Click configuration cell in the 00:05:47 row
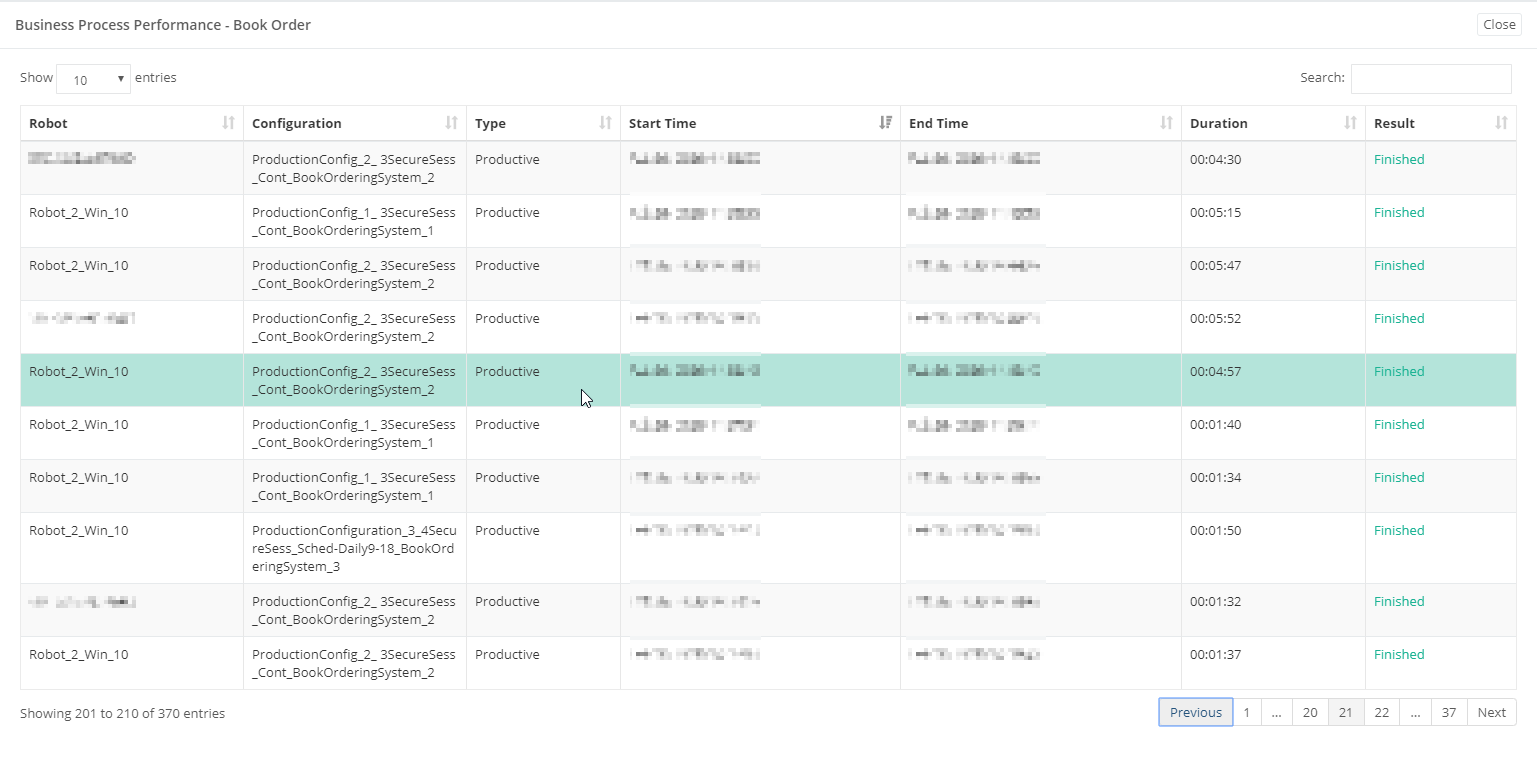 point(354,274)
